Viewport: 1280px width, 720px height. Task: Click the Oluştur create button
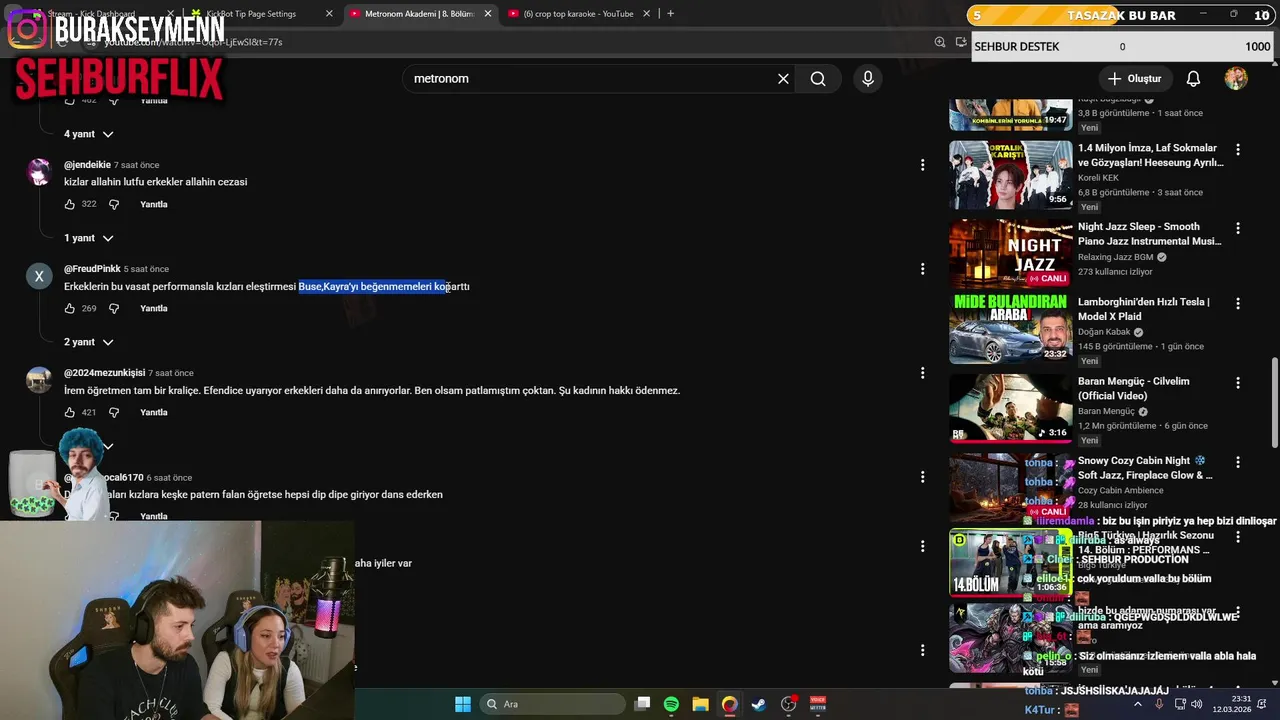tap(1134, 79)
